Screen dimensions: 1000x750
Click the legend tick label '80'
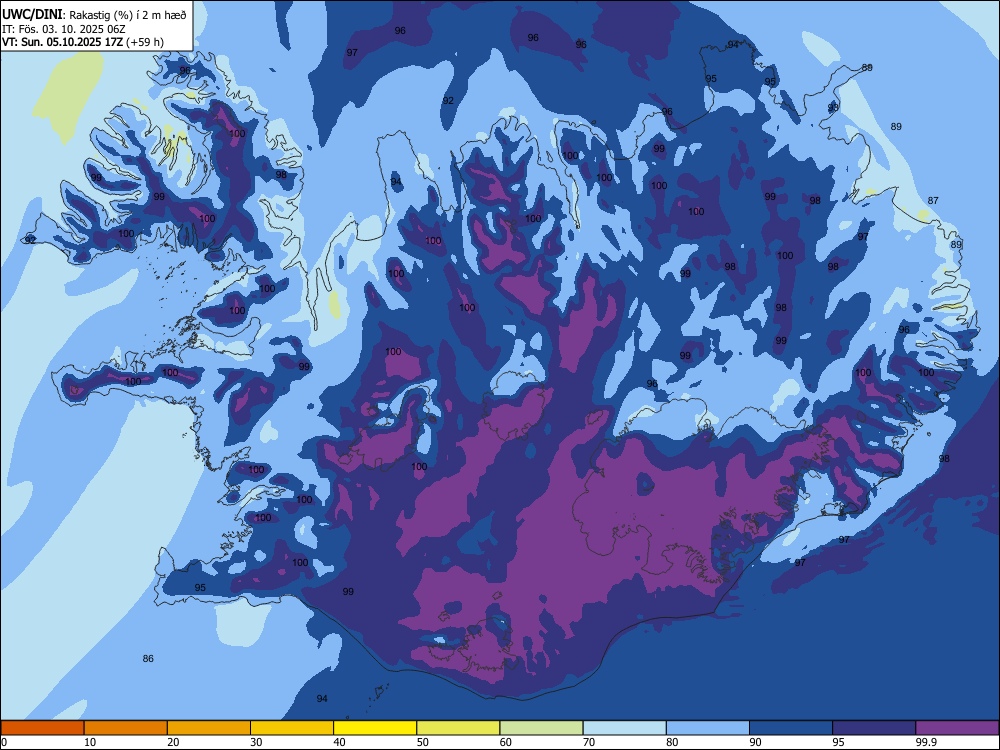click(x=672, y=742)
